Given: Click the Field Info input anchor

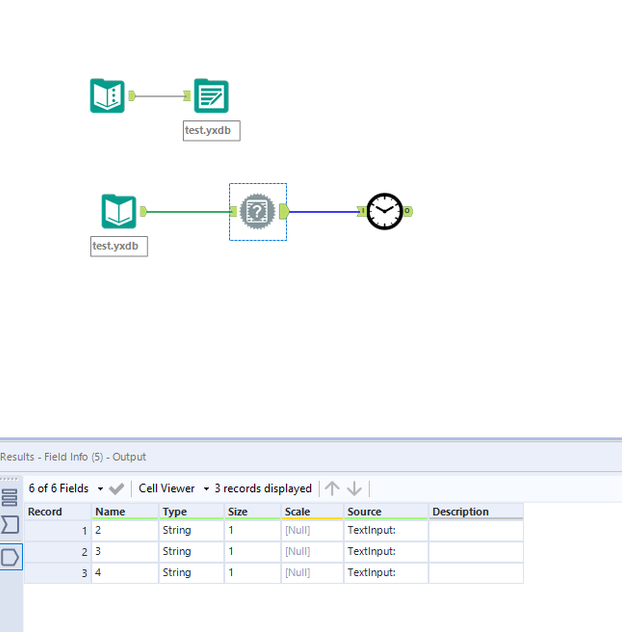Looking at the screenshot, I should [x=233, y=212].
